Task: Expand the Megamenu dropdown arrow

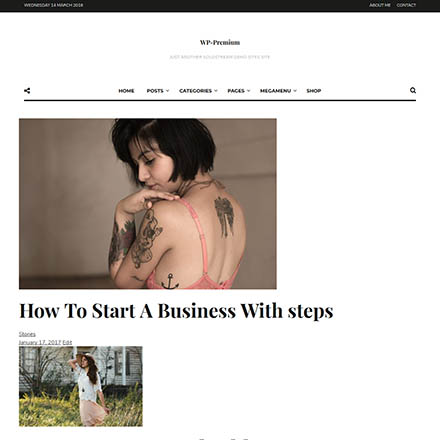Action: (295, 91)
